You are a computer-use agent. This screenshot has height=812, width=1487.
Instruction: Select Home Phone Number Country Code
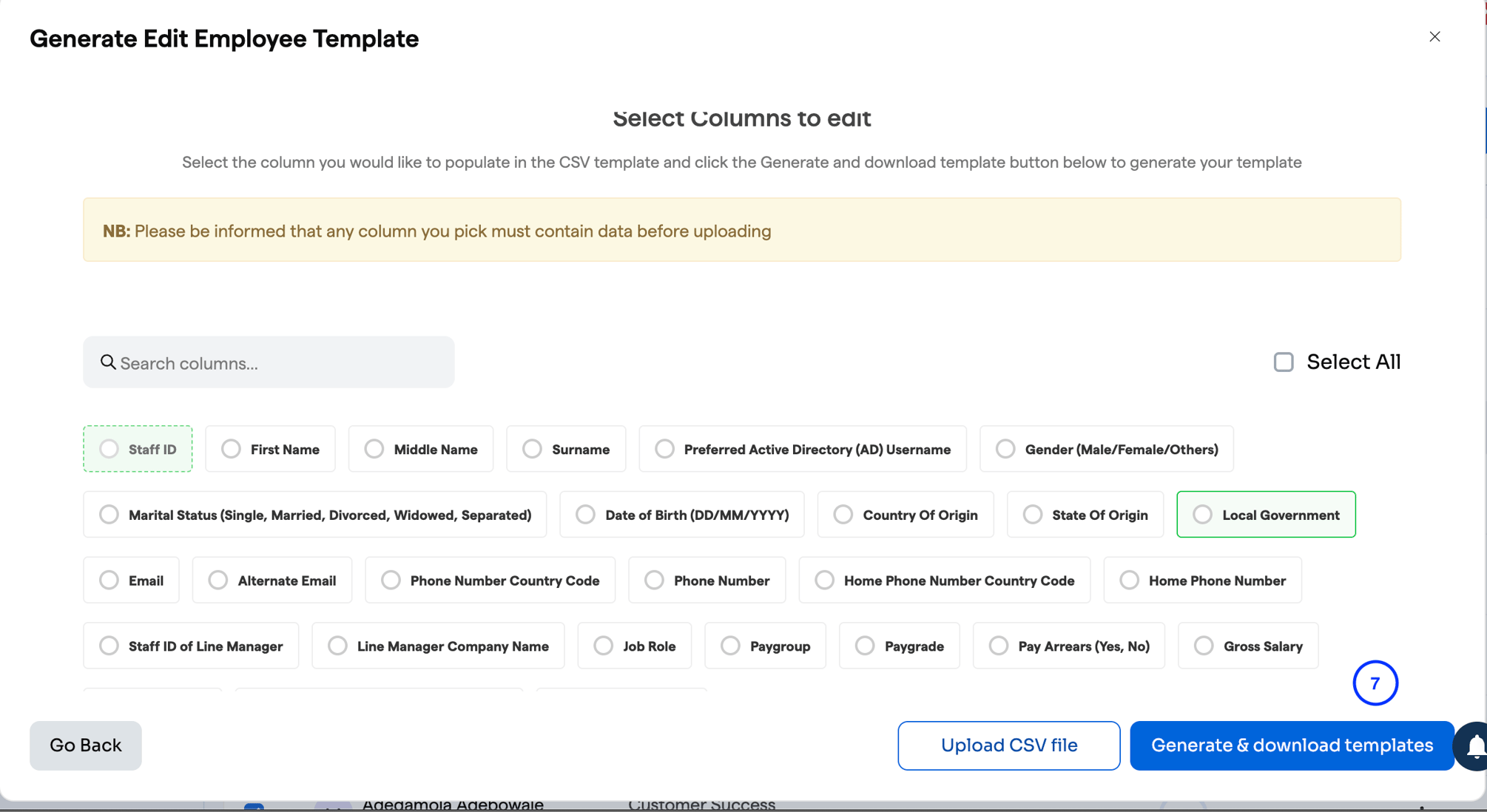coord(945,581)
